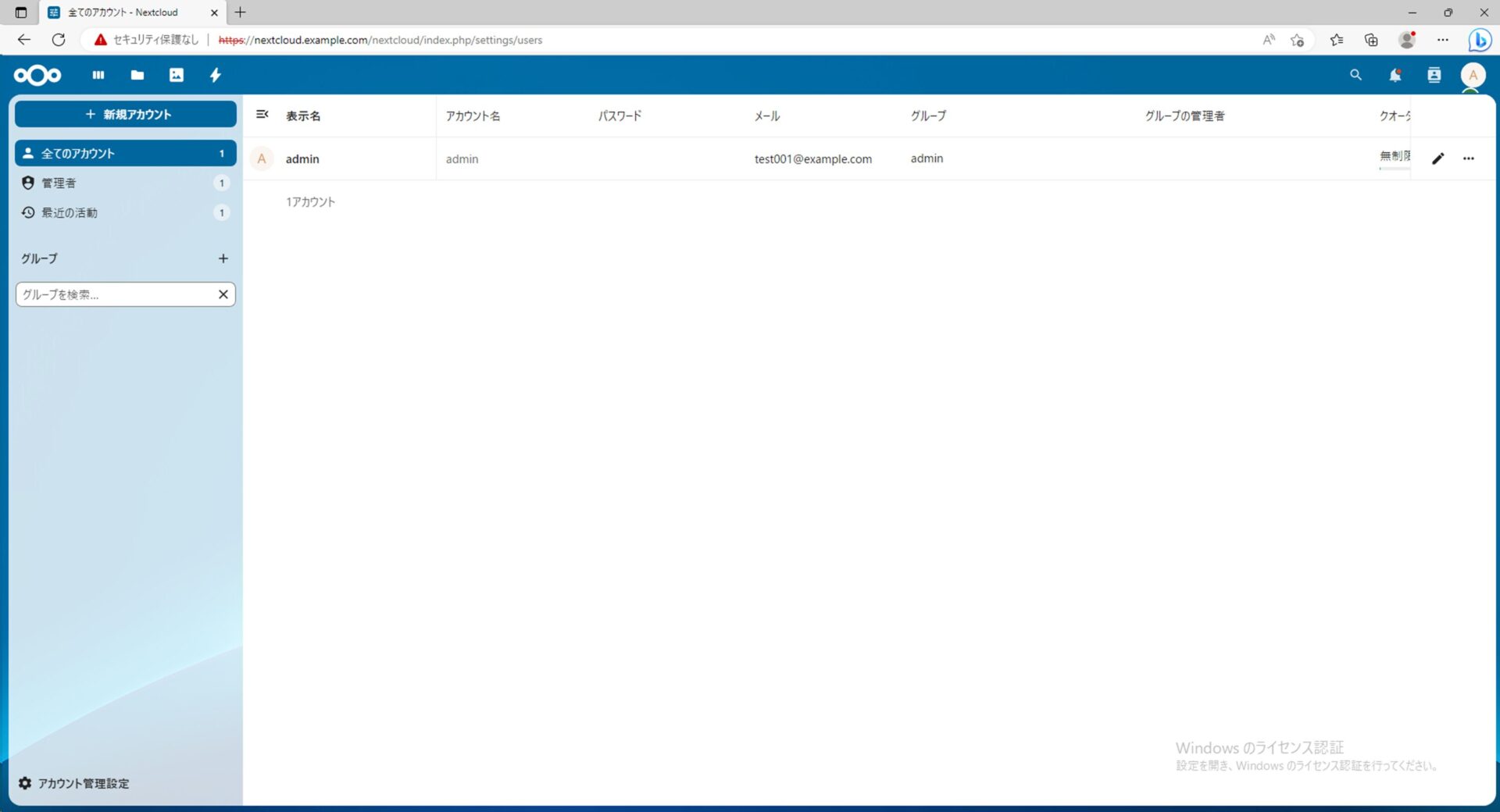Viewport: 1500px width, 812px height.
Task: Open the Photos app icon
Action: [177, 75]
